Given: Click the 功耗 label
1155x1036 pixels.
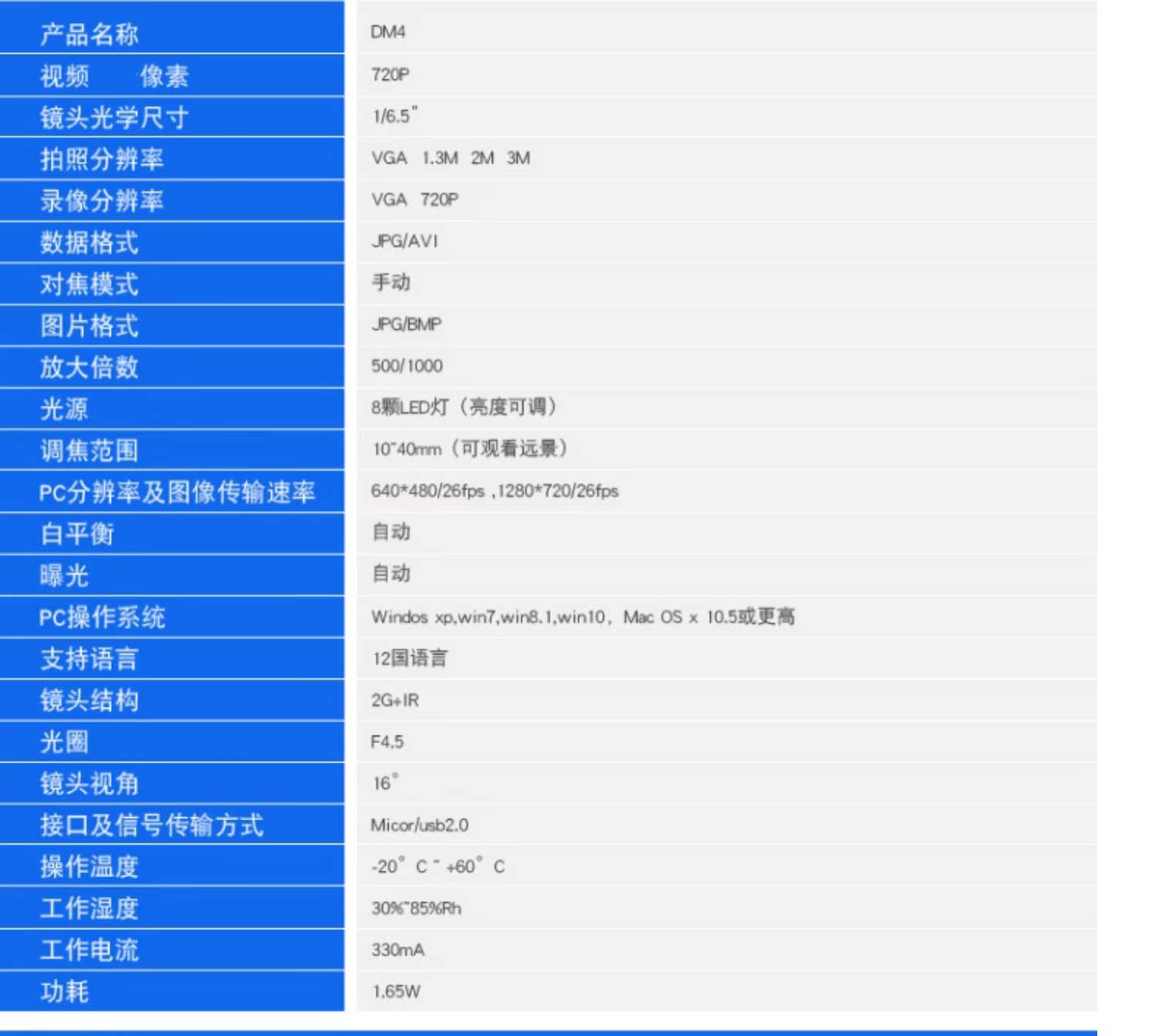Looking at the screenshot, I should point(64,991).
